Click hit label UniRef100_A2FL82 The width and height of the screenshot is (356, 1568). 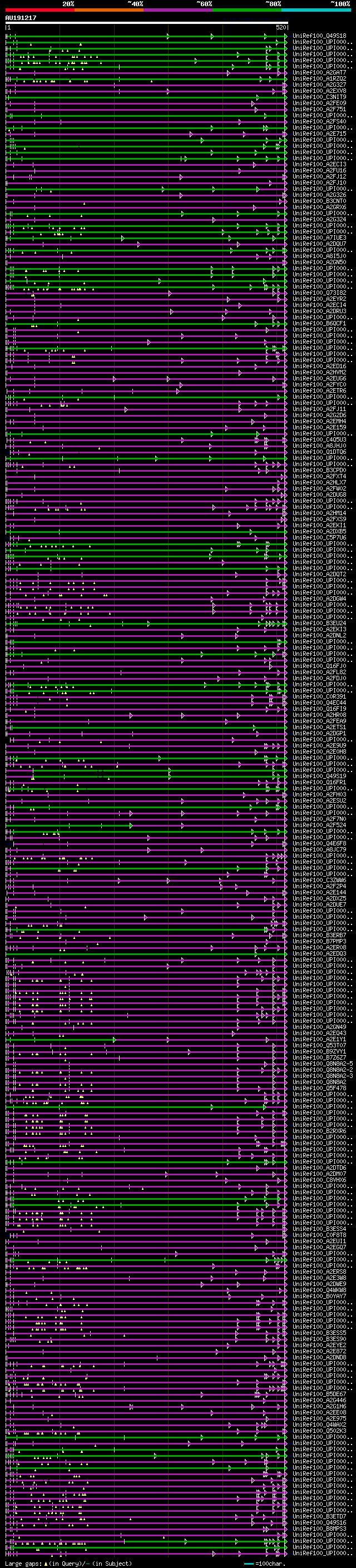(x=319, y=672)
